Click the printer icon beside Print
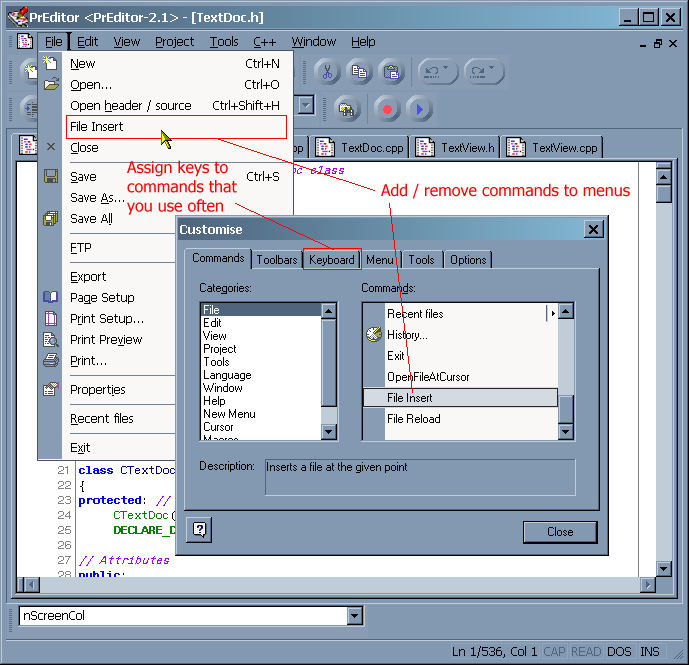Viewport: 689px width, 665px height. pyautogui.click(x=51, y=360)
